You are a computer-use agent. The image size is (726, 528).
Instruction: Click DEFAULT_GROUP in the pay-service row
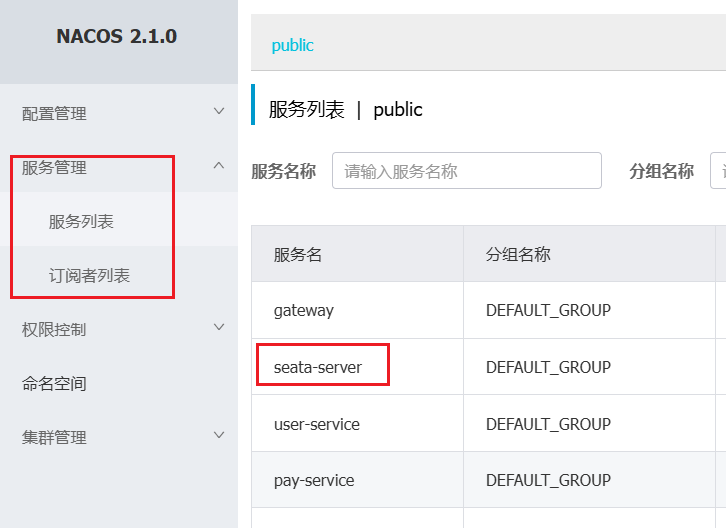[x=548, y=480]
